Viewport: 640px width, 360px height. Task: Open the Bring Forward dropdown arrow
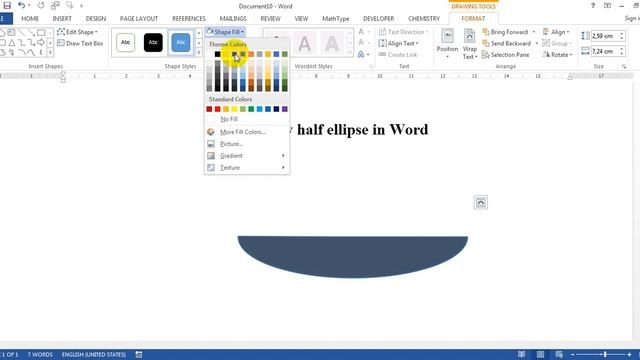533,32
